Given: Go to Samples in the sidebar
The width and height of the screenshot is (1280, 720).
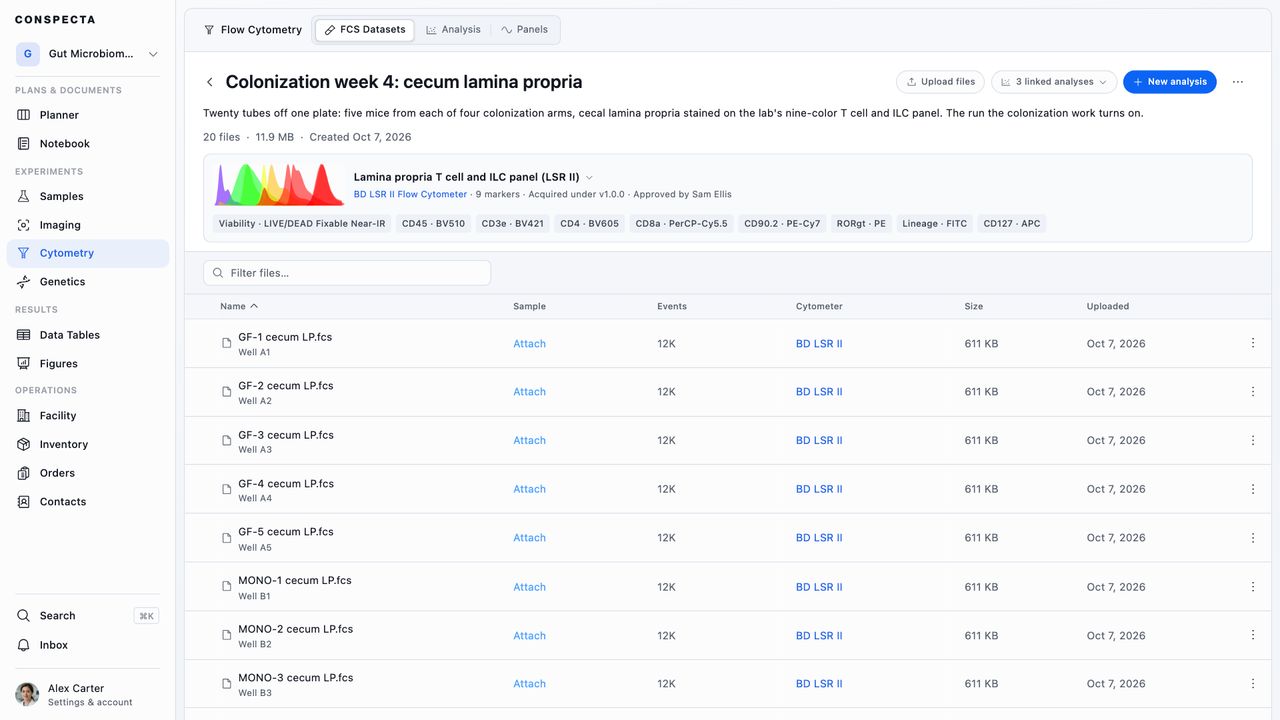Looking at the screenshot, I should pyautogui.click(x=88, y=196).
